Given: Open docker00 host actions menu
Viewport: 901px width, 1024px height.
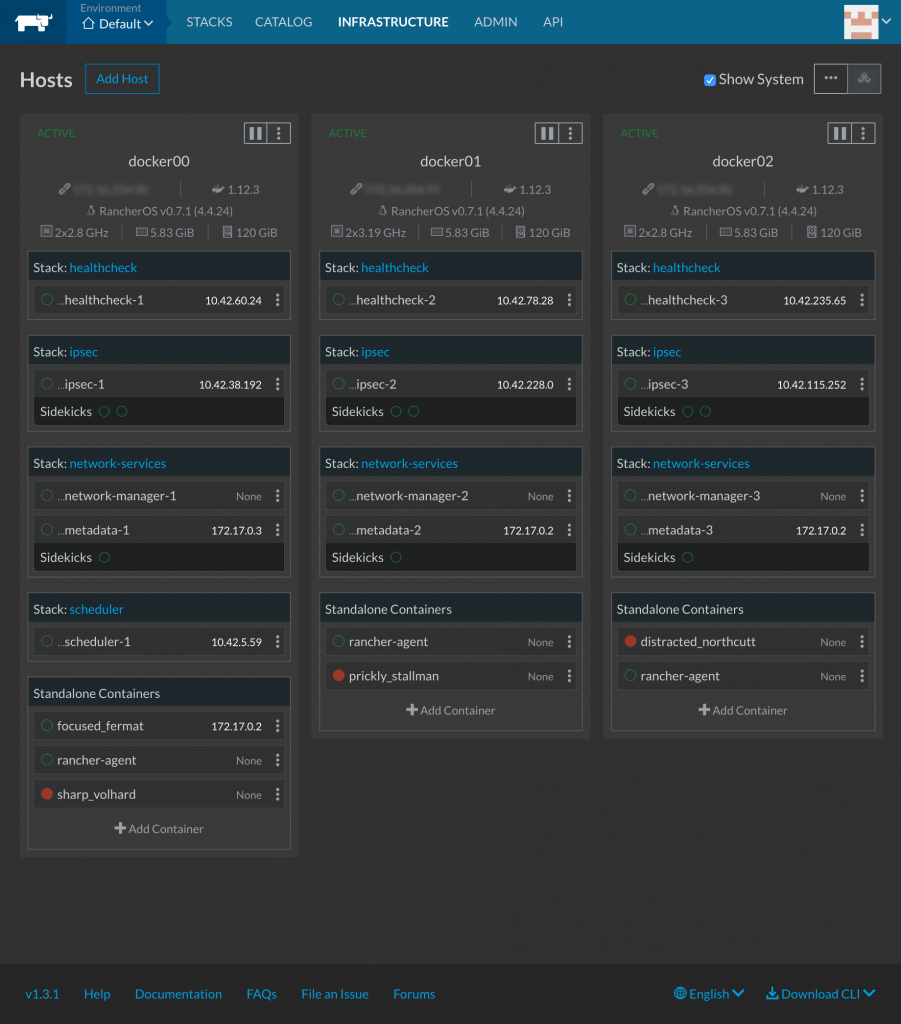Looking at the screenshot, I should click(x=279, y=133).
